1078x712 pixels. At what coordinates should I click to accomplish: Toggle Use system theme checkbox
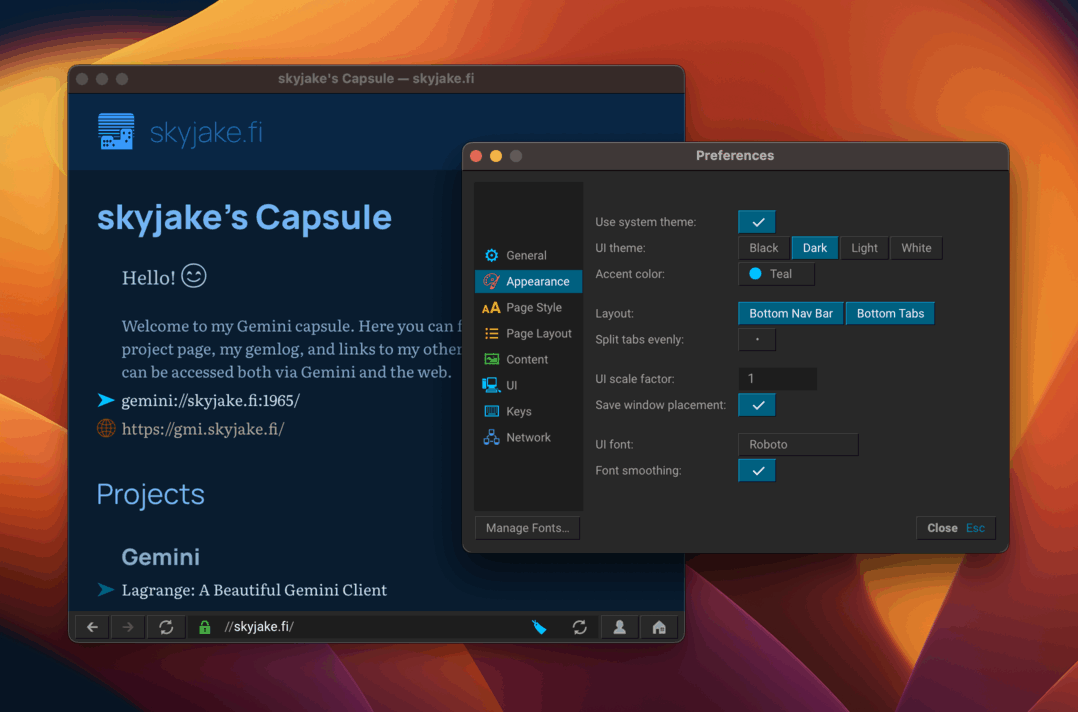(x=757, y=222)
